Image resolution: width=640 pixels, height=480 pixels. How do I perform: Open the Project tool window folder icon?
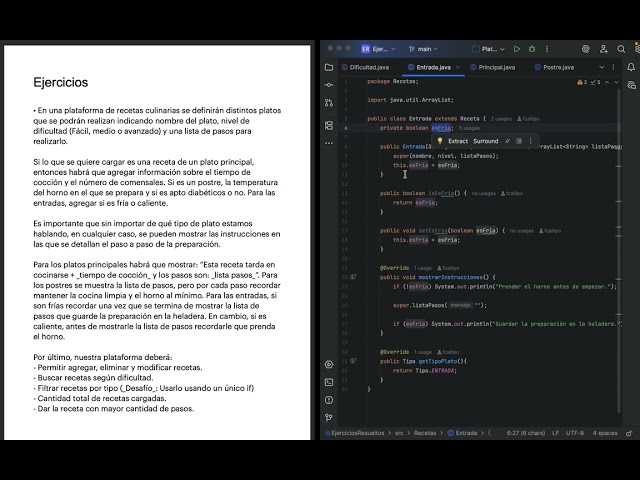329,67
